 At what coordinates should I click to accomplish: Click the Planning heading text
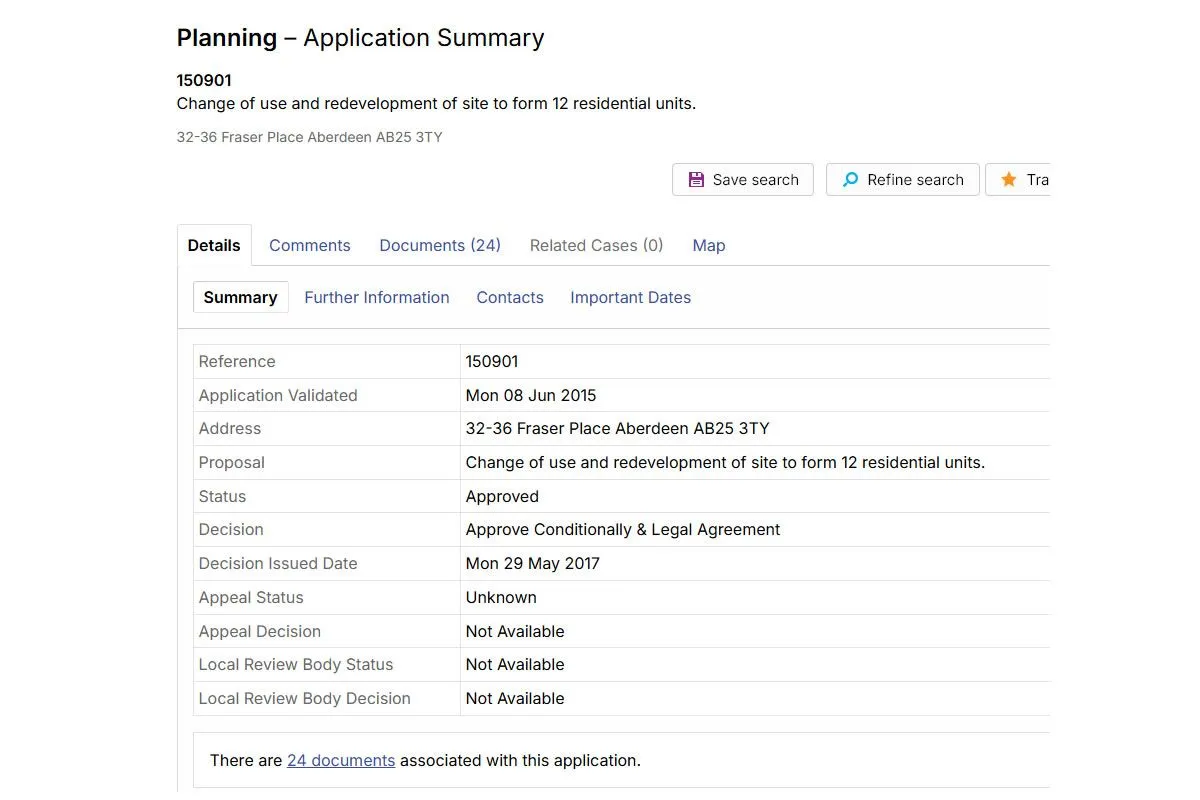[x=227, y=38]
